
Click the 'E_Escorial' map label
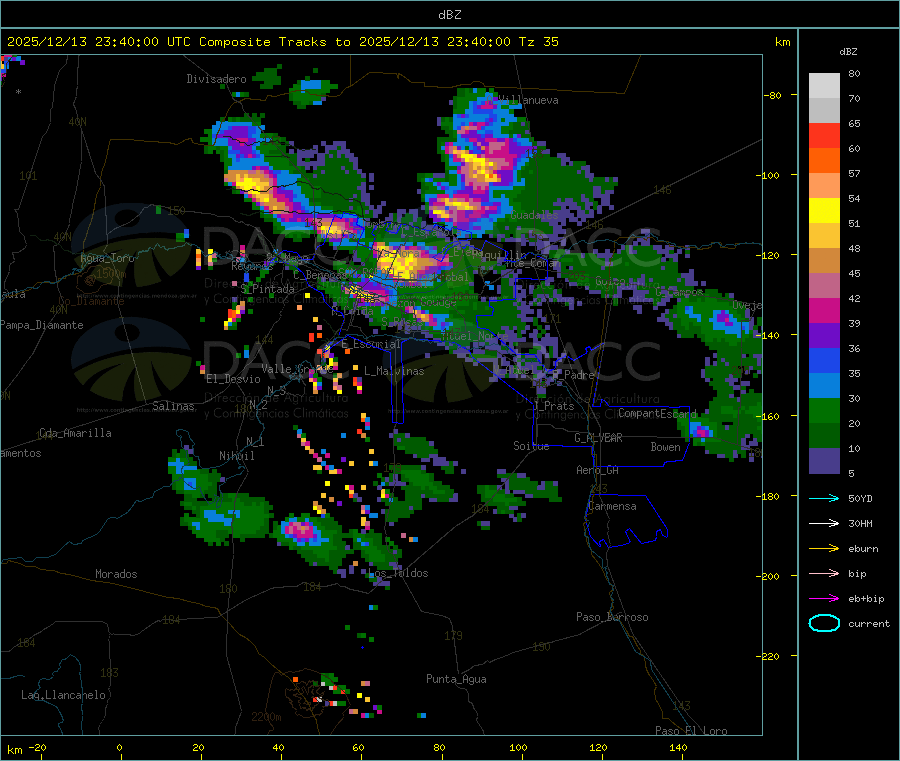pyautogui.click(x=371, y=344)
